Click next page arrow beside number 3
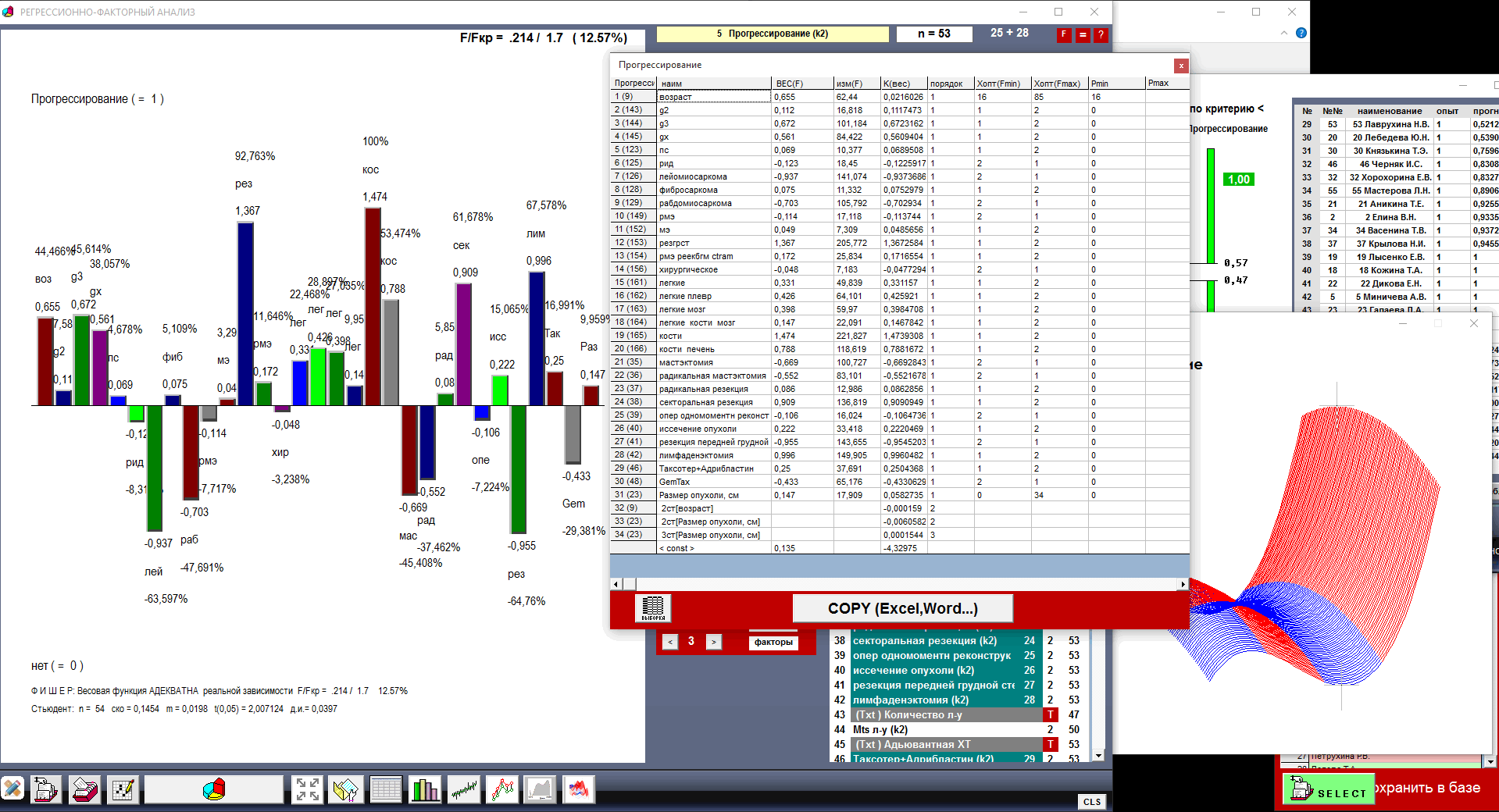Viewport: 1499px width, 812px height. tap(713, 642)
